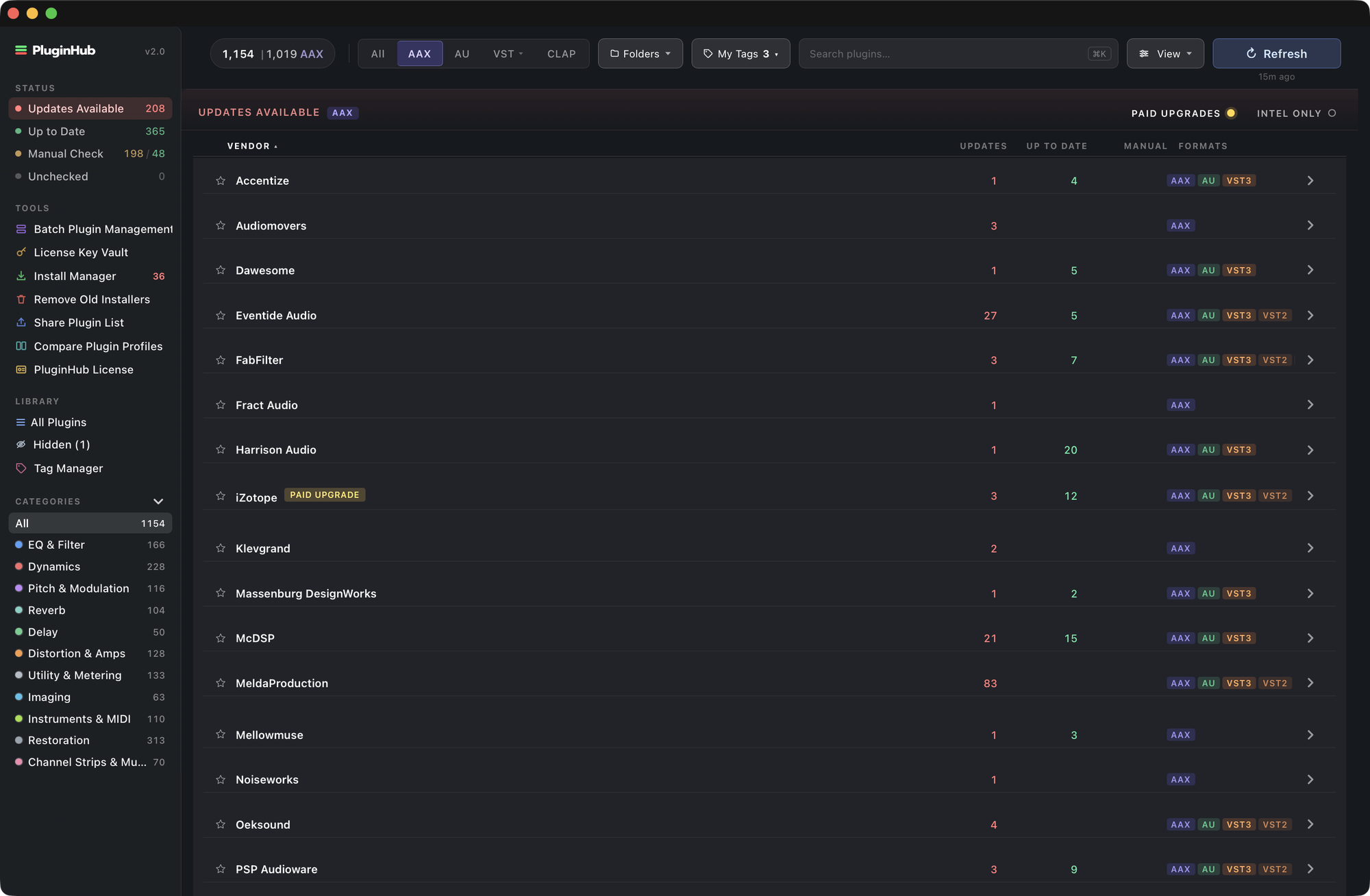
Task: Star the McDSP vendor row
Action: click(x=221, y=638)
